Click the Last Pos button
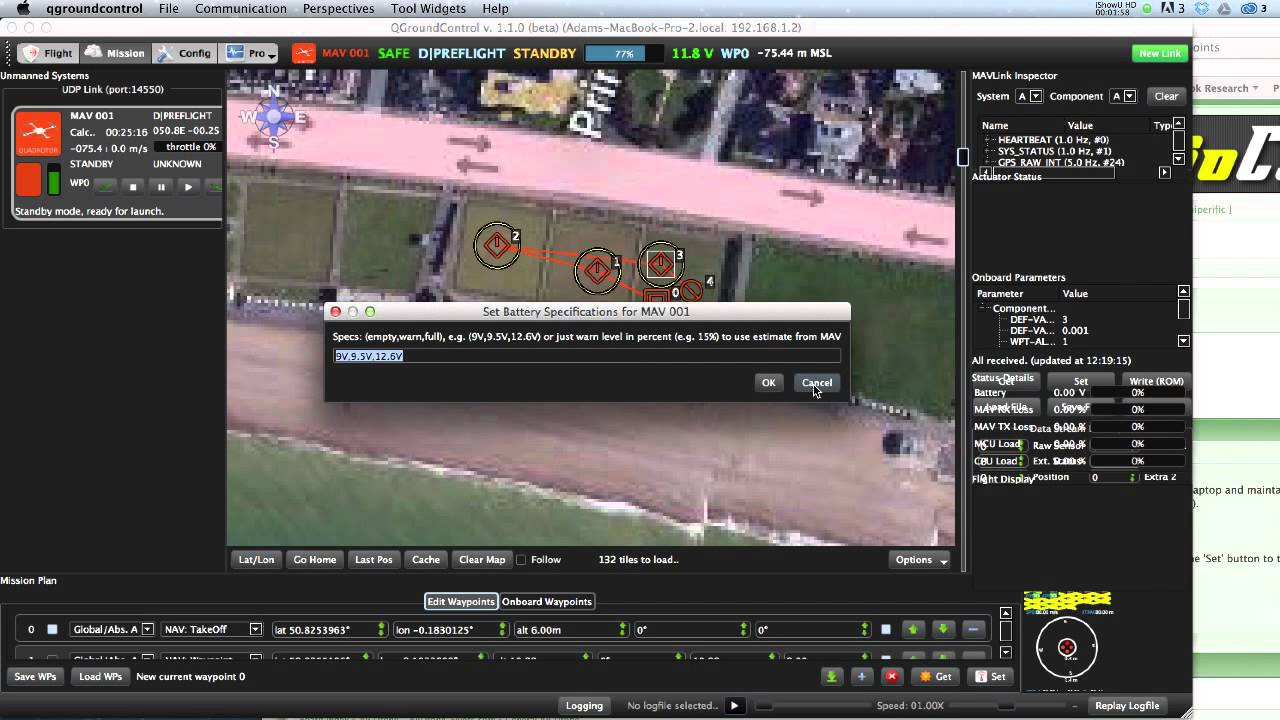 (x=374, y=559)
